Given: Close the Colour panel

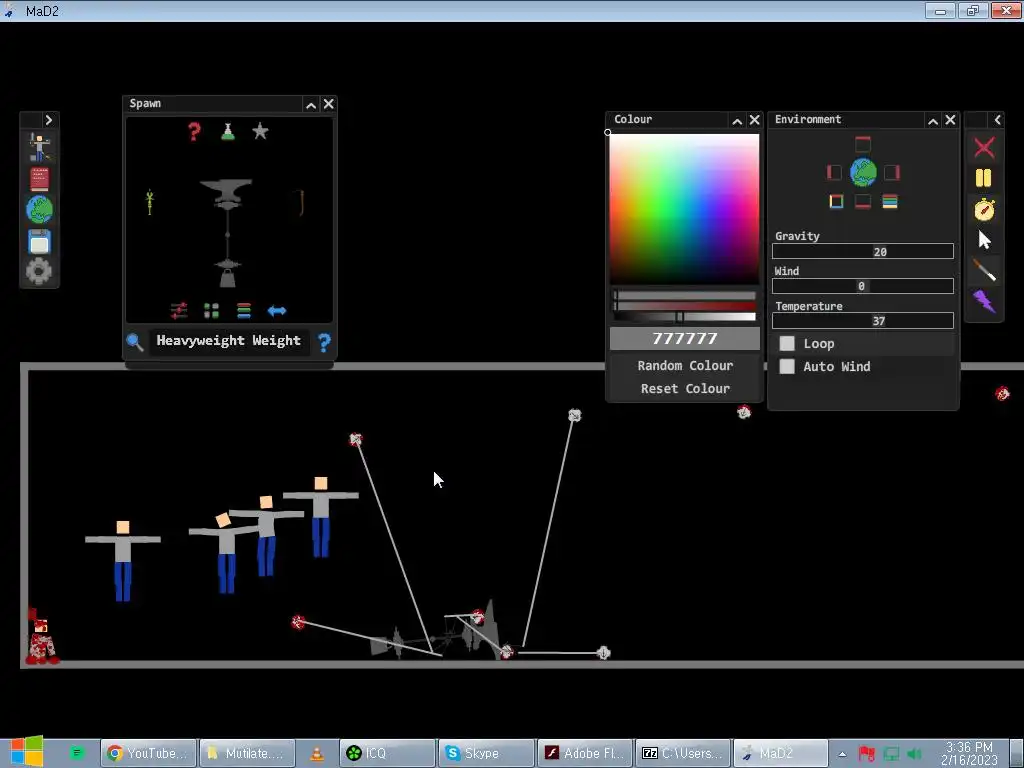Looking at the screenshot, I should (x=755, y=120).
